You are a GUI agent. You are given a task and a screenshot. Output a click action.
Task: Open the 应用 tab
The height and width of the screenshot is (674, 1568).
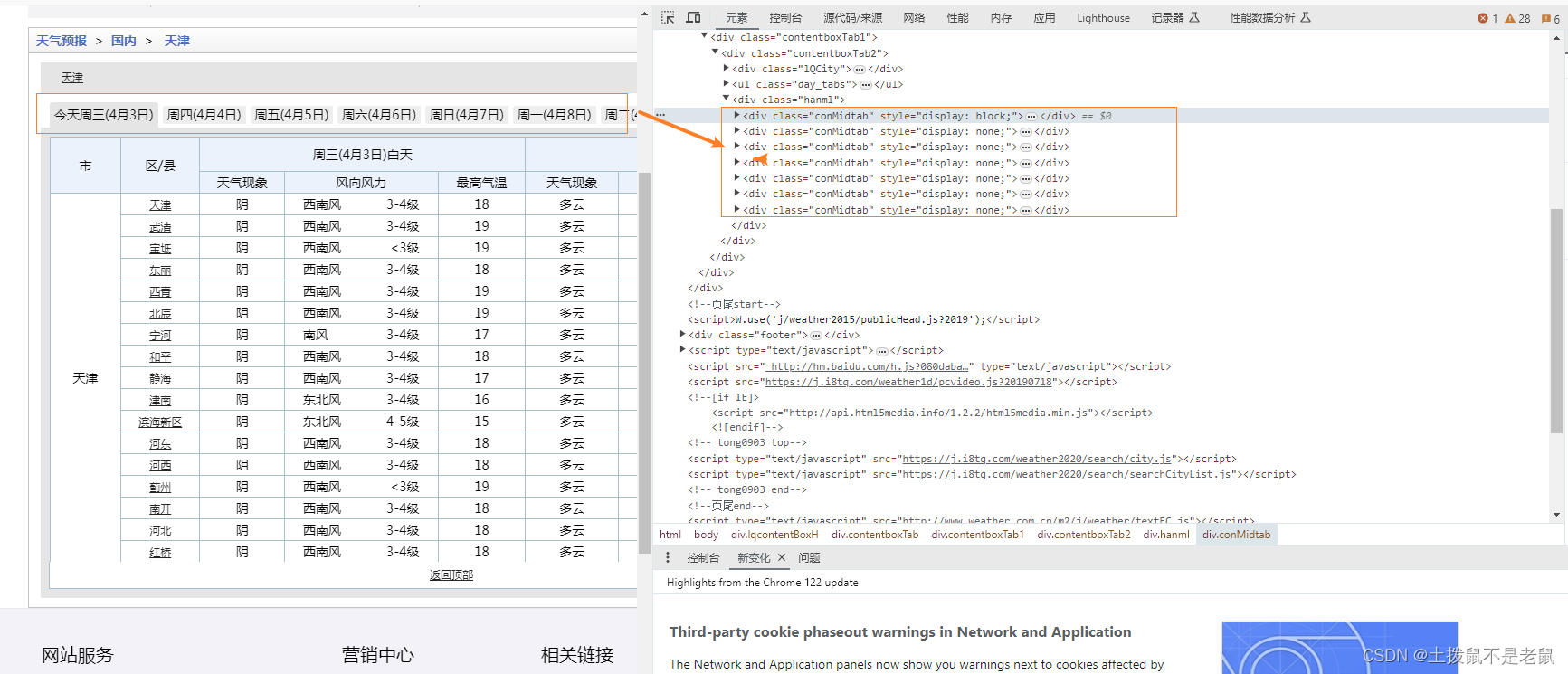(x=1044, y=18)
